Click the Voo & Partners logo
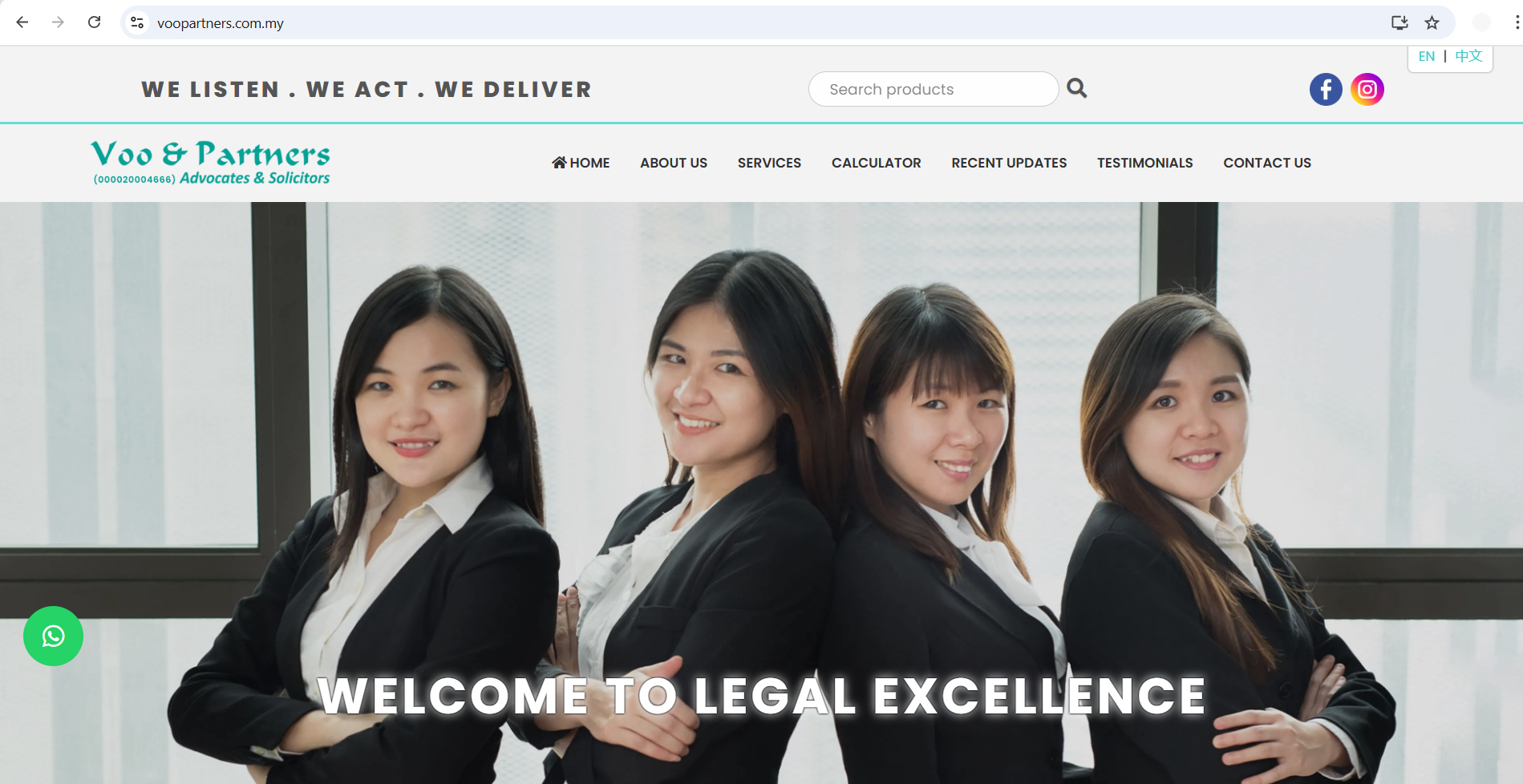This screenshot has height=784, width=1523. pyautogui.click(x=210, y=163)
